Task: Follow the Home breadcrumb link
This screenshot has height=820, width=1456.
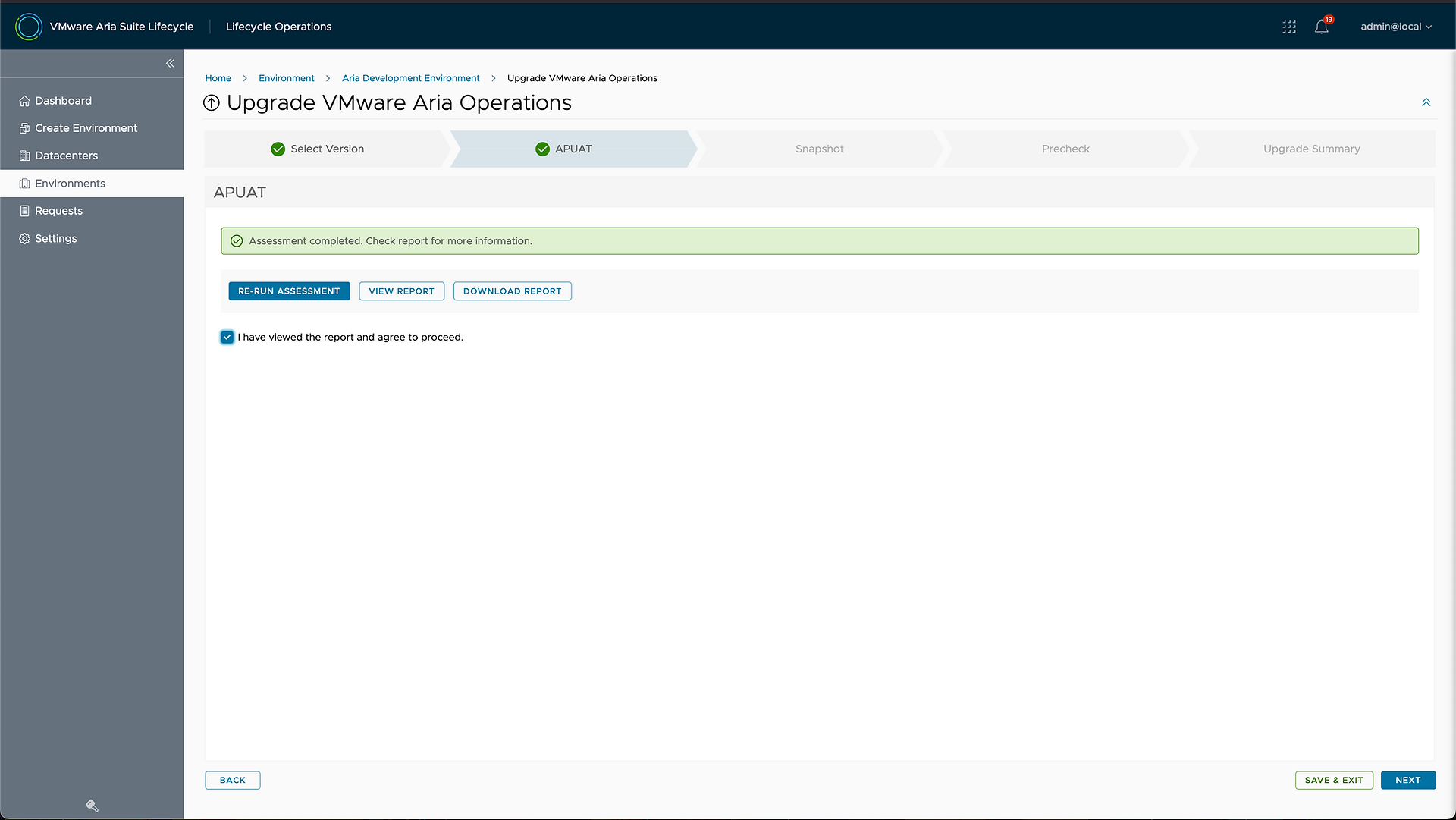Action: [218, 78]
